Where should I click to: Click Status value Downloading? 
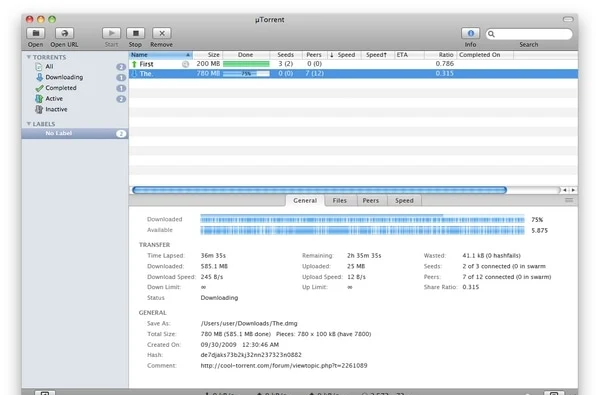[x=219, y=298]
